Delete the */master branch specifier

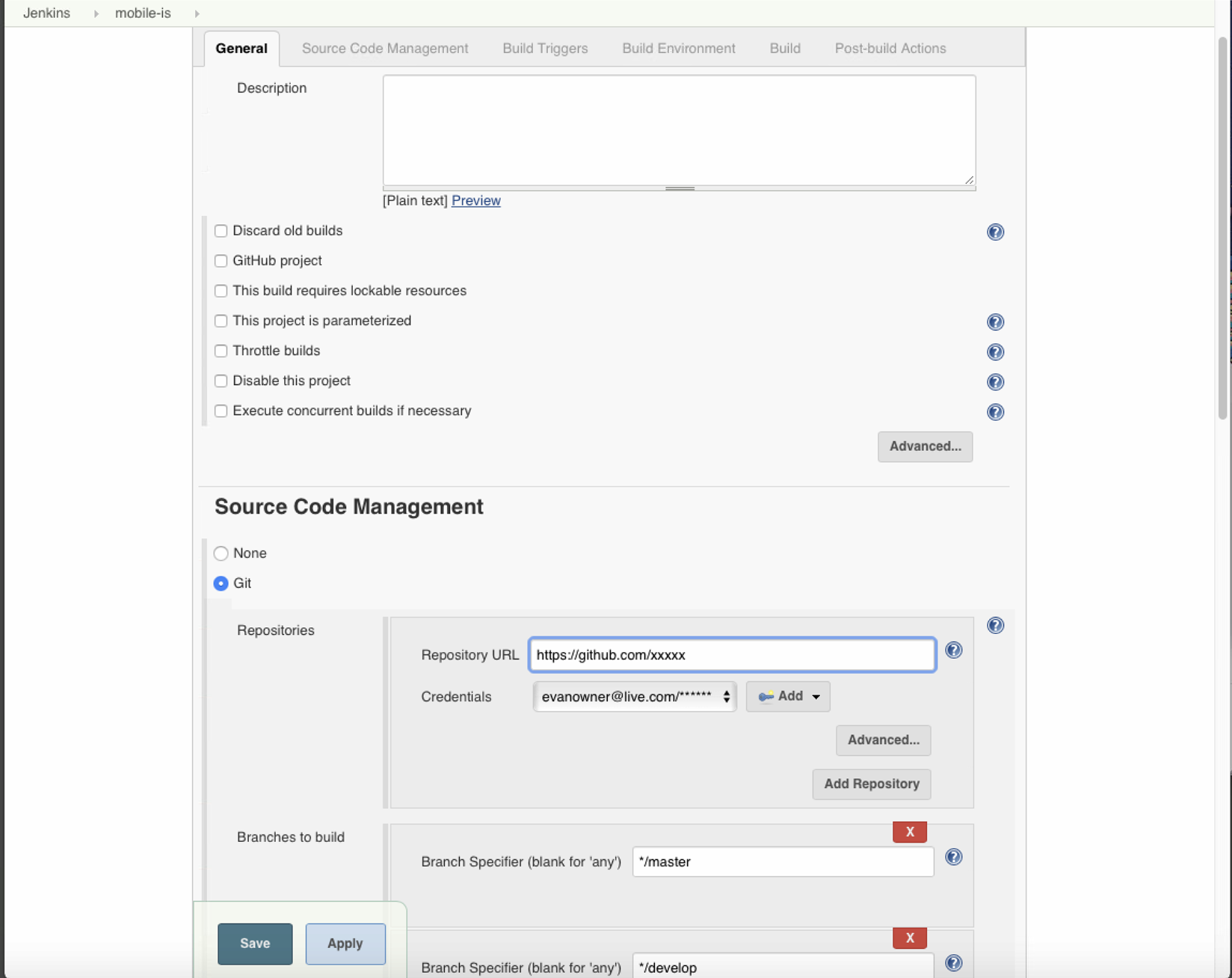coord(910,831)
